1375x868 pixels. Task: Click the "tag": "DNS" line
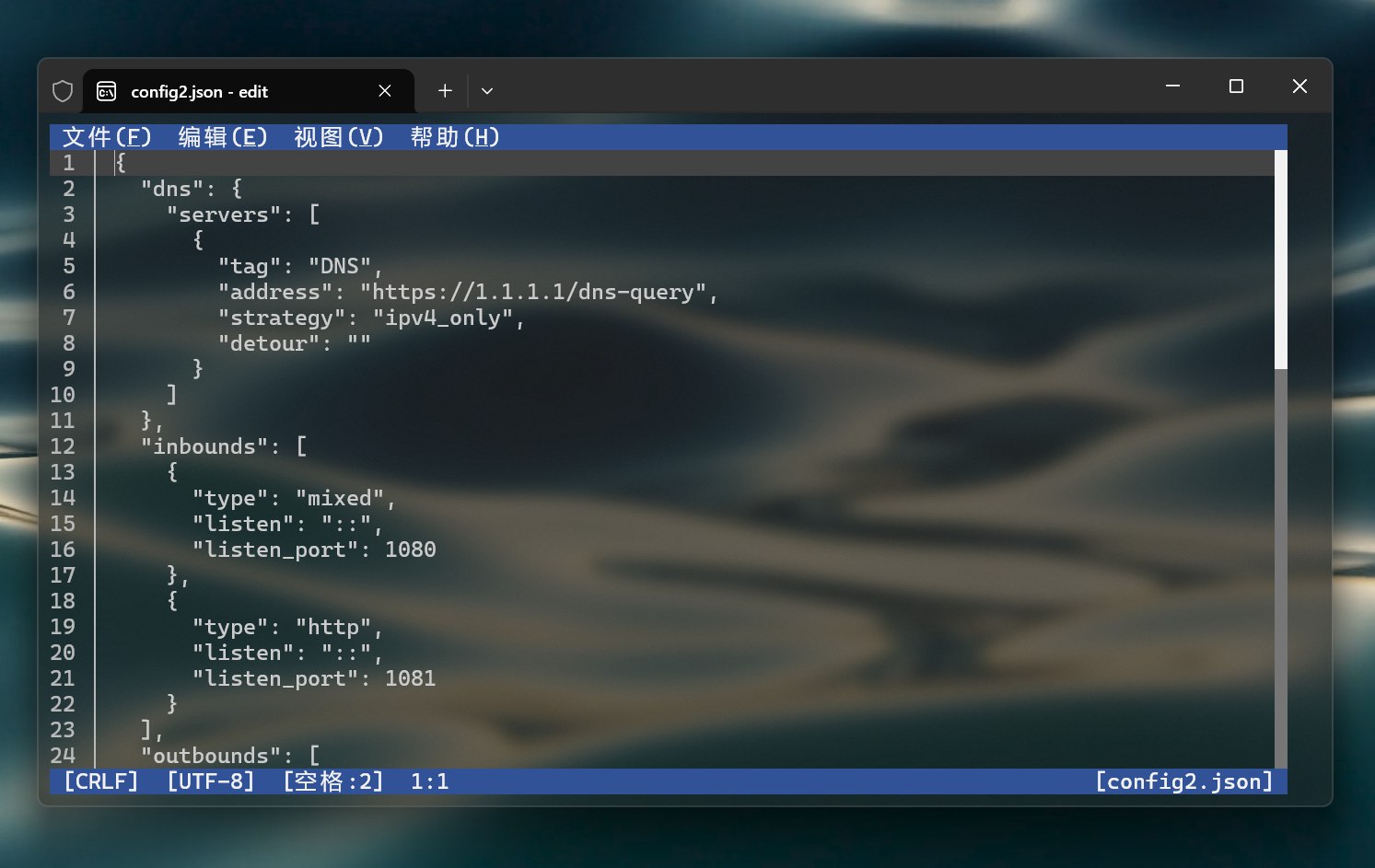301,266
